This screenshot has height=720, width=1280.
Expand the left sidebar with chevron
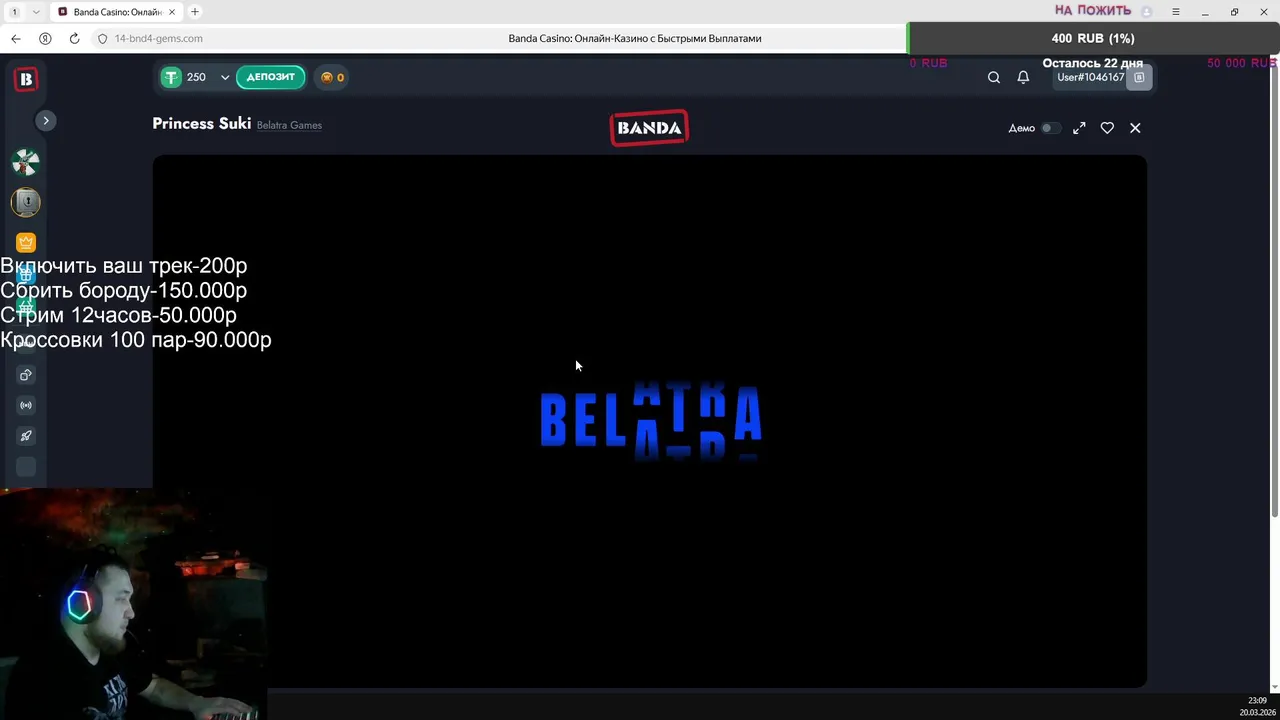click(x=45, y=120)
